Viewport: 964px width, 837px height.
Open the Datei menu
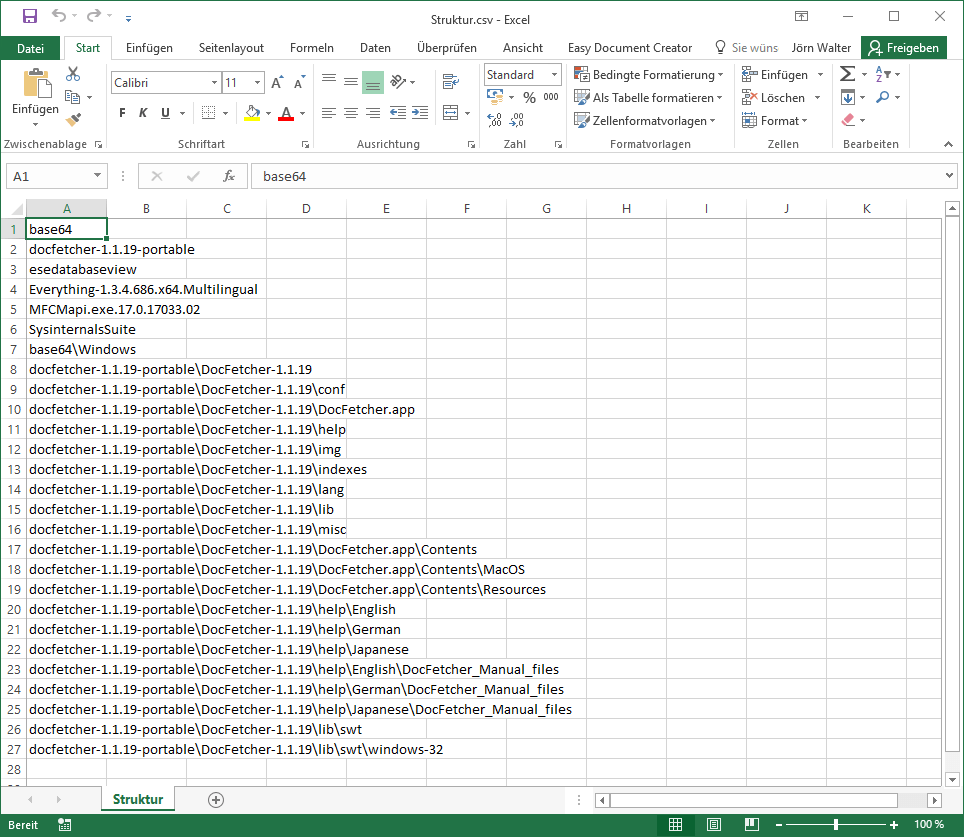pos(31,48)
